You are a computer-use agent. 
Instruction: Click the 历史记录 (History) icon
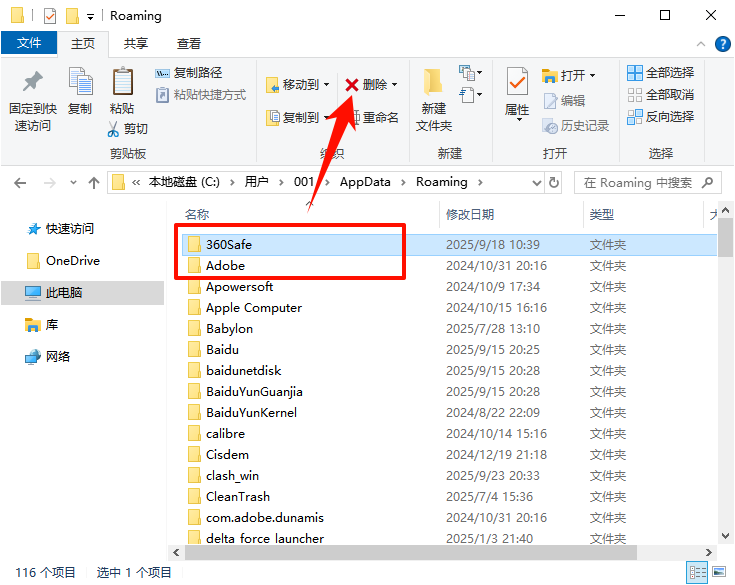tap(550, 126)
